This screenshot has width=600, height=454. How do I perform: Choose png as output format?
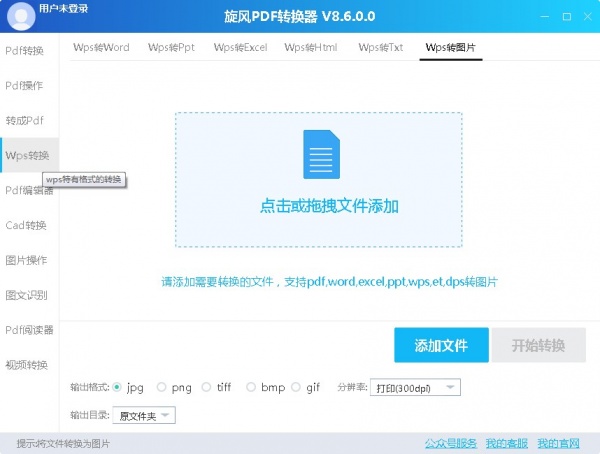click(x=162, y=387)
